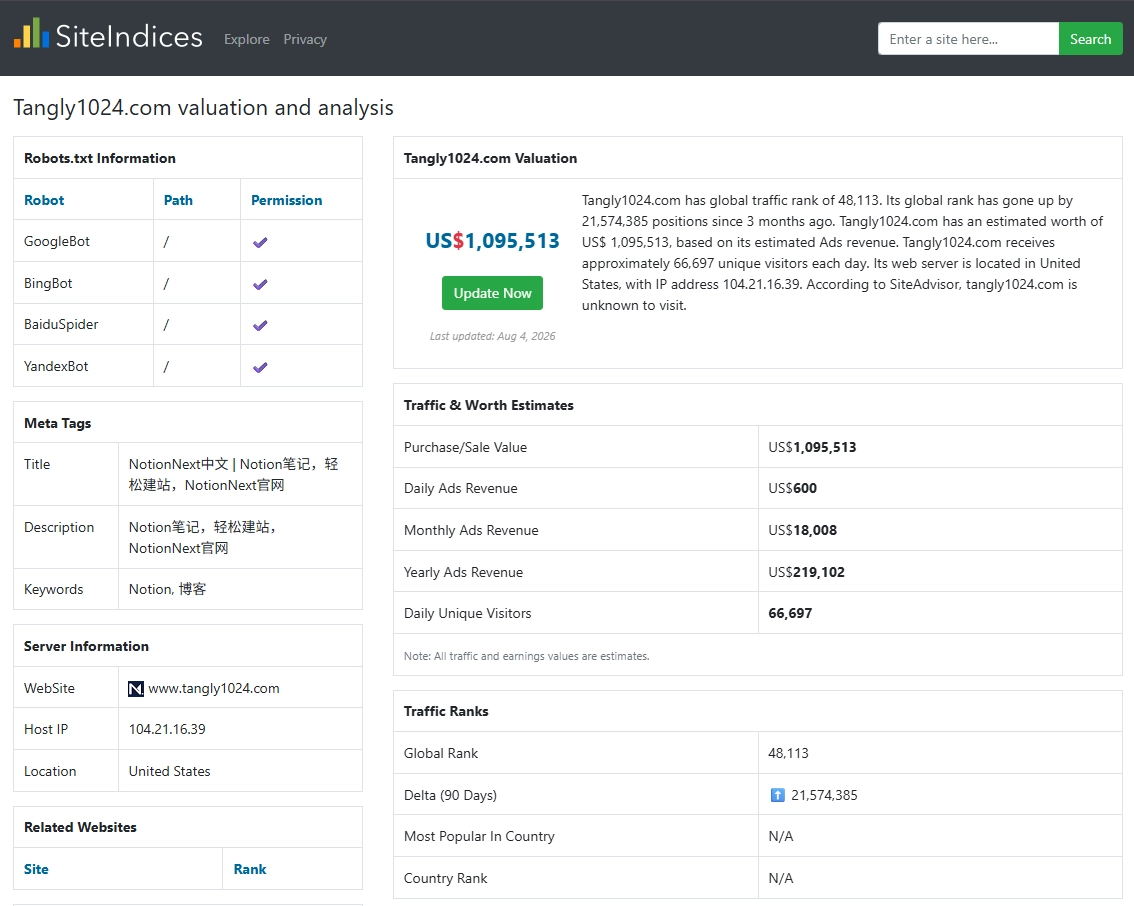Screen dimensions: 1134x906
Task: Click the SiteIndices brand name link
Action: pos(129,36)
